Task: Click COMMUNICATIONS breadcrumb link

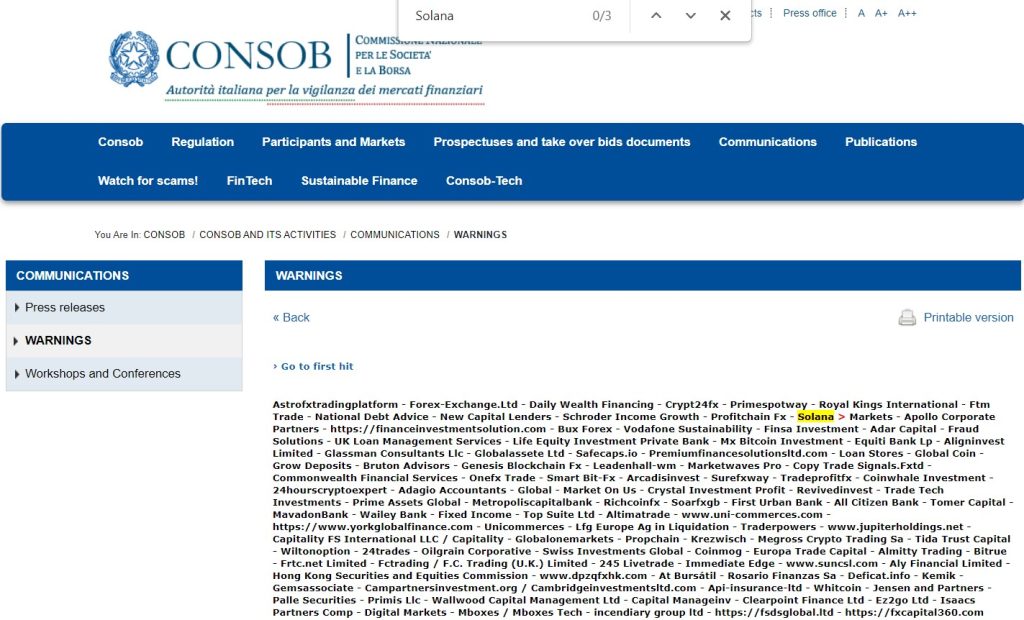Action: [395, 235]
